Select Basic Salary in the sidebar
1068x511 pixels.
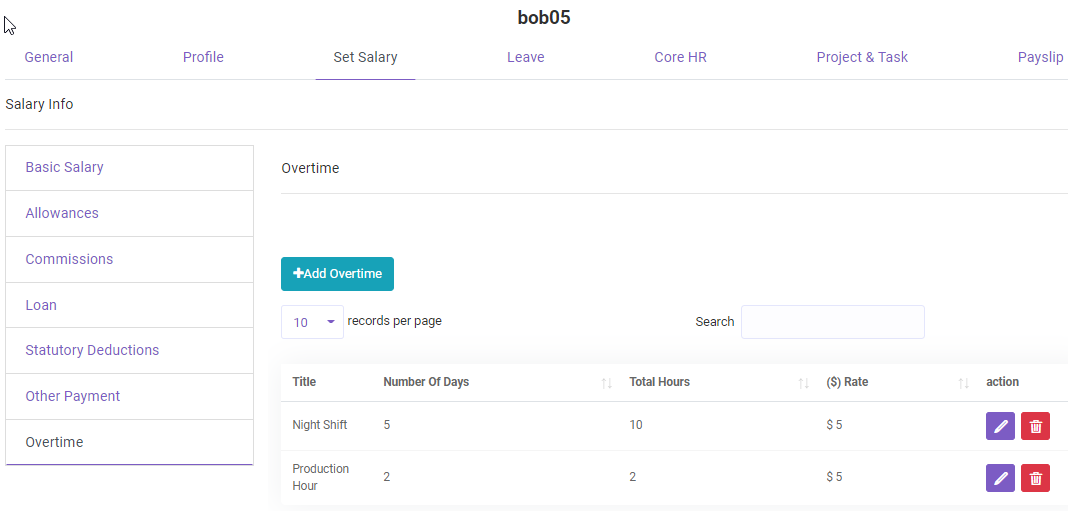coord(65,167)
